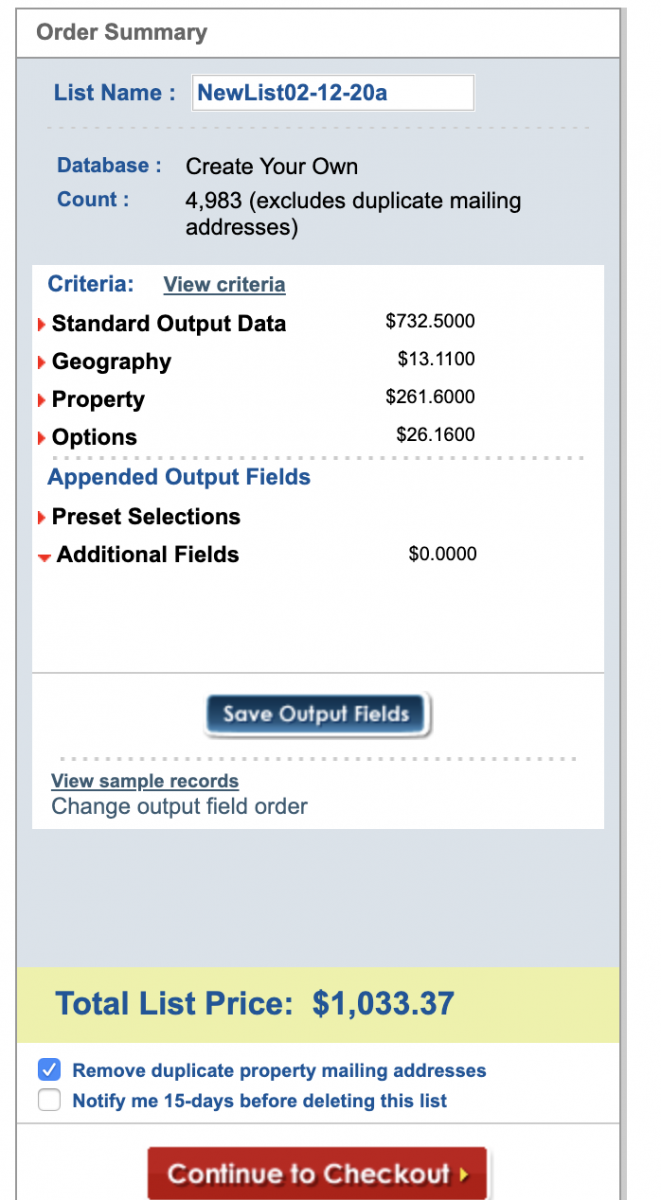Expand the Options criteria arrow
The height and width of the screenshot is (1200, 661).
(42, 438)
